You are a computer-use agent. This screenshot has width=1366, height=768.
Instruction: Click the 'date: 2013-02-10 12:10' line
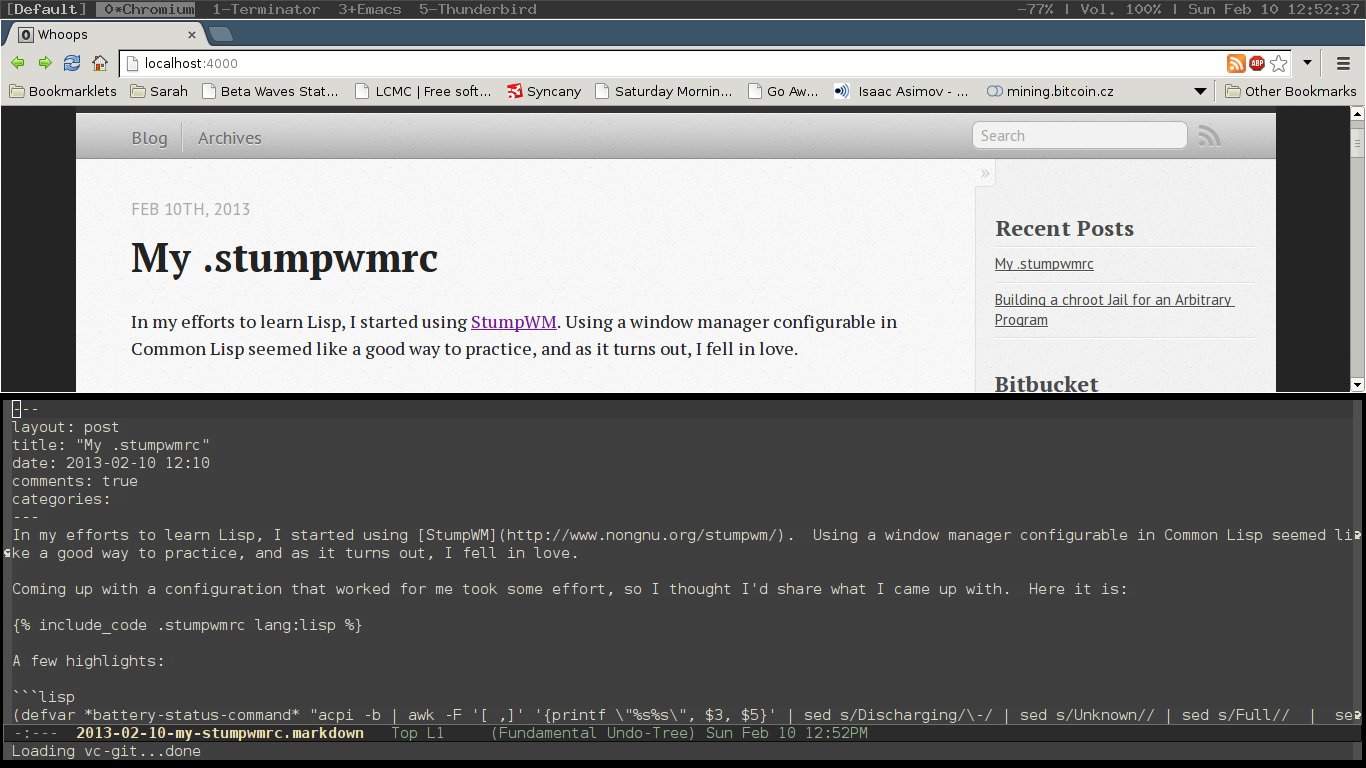111,463
